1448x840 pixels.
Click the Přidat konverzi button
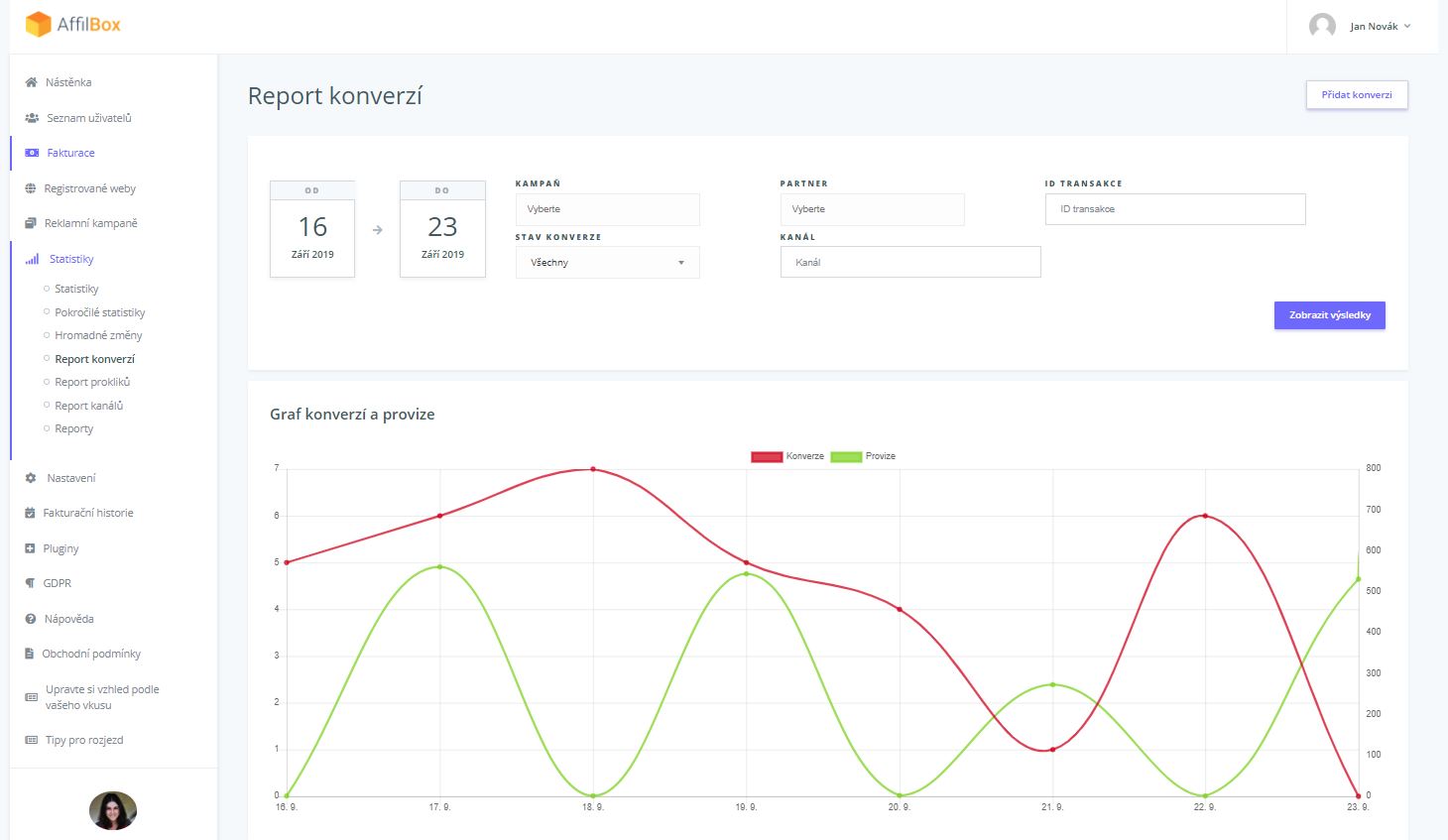pyautogui.click(x=1357, y=95)
